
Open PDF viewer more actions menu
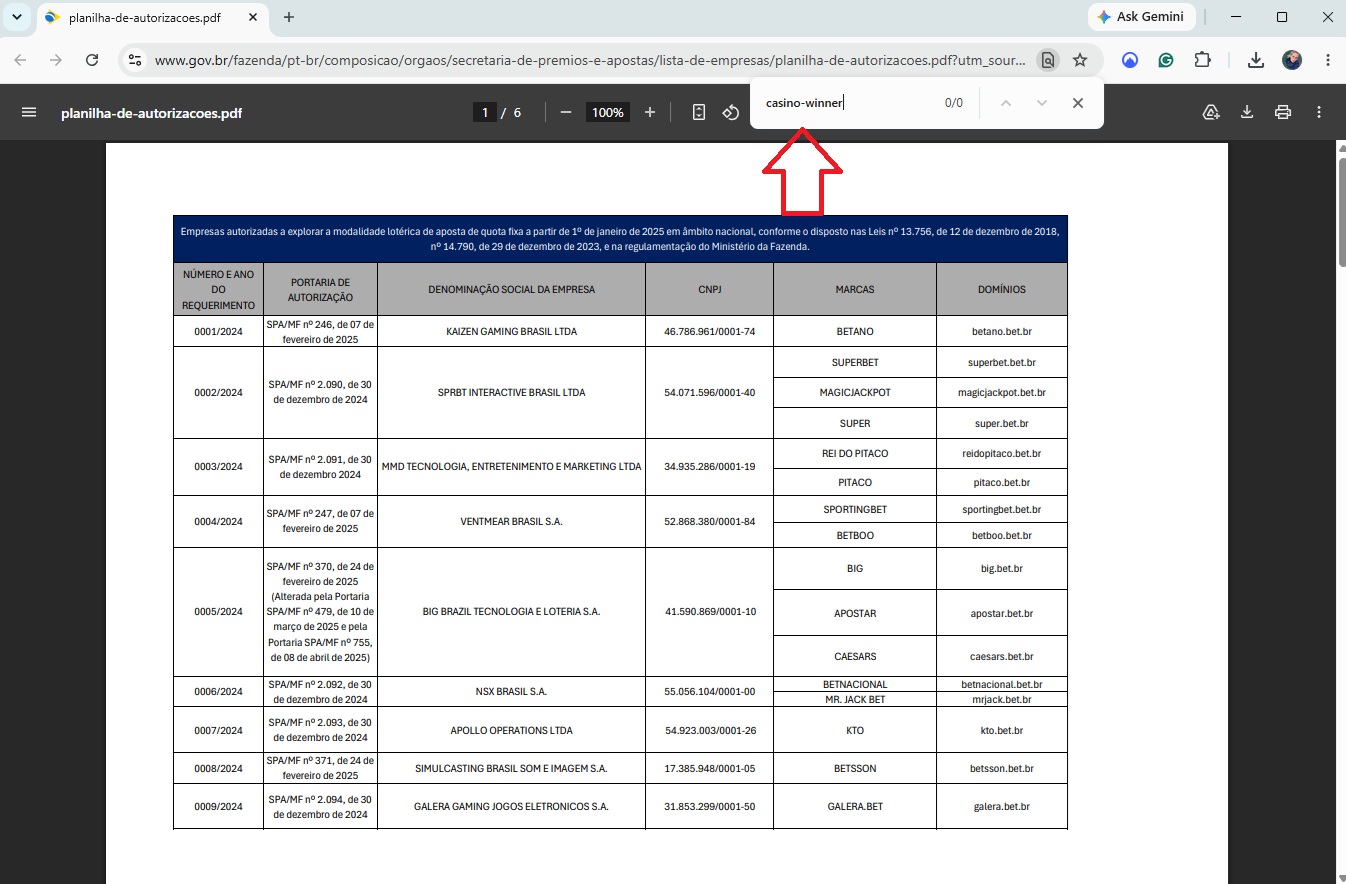pos(1319,112)
